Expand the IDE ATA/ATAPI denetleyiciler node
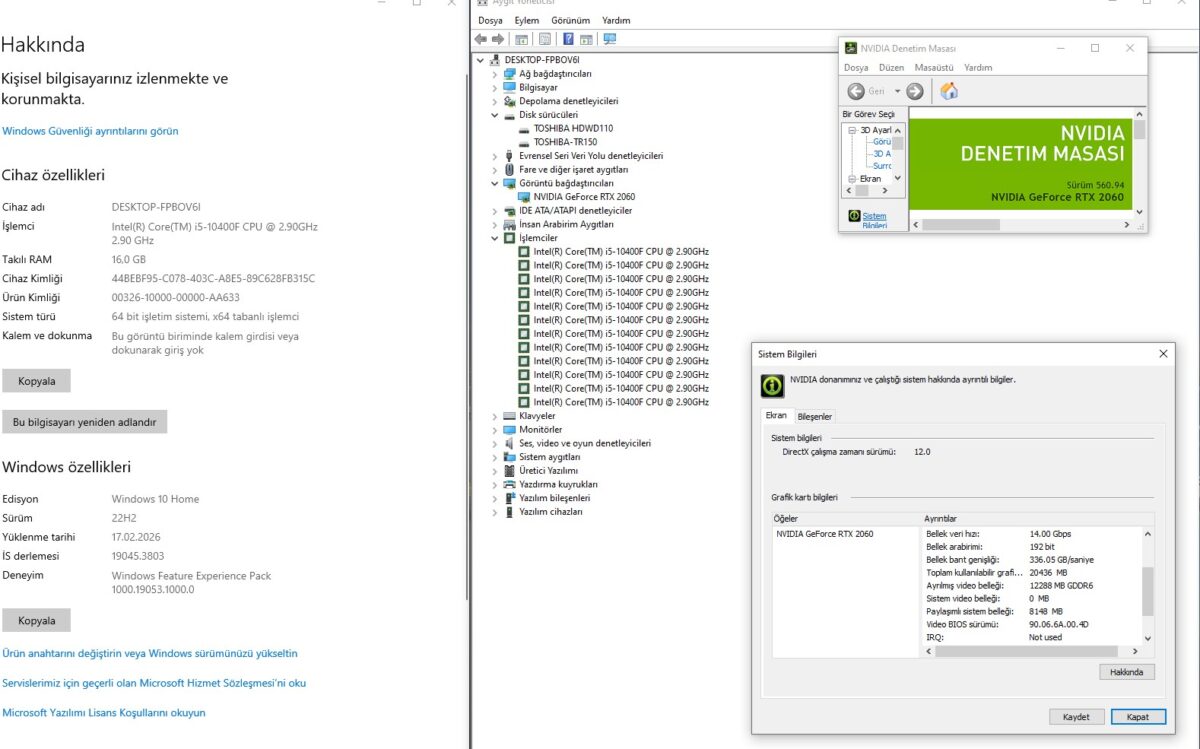This screenshot has width=1200, height=749. tap(494, 211)
